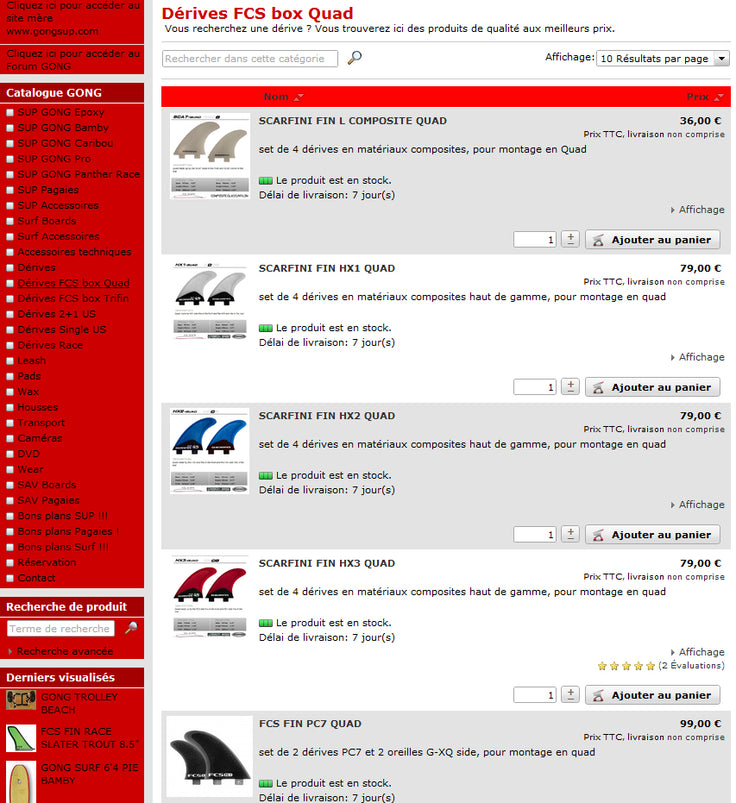736x803 pixels.
Task: Open Wax category
Action: 28,391
